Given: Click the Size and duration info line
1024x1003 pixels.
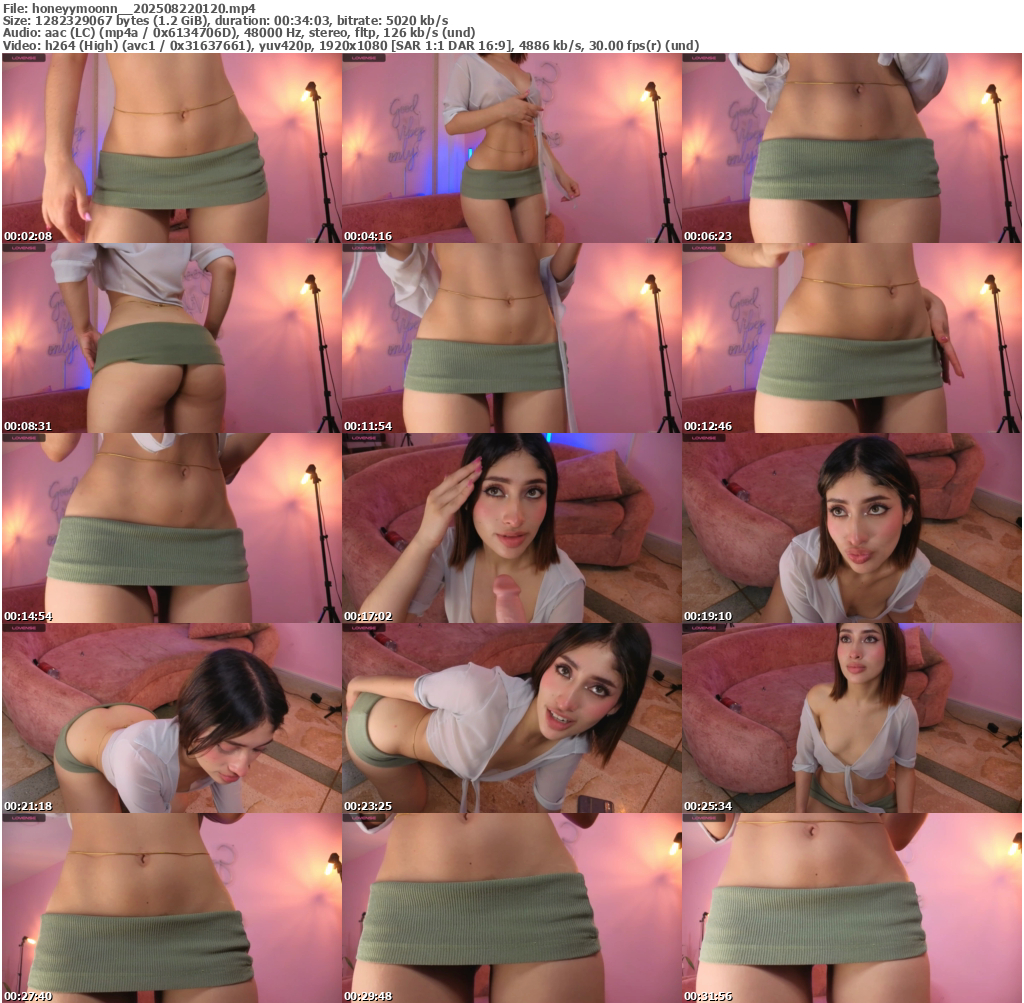Looking at the screenshot, I should (x=225, y=20).
